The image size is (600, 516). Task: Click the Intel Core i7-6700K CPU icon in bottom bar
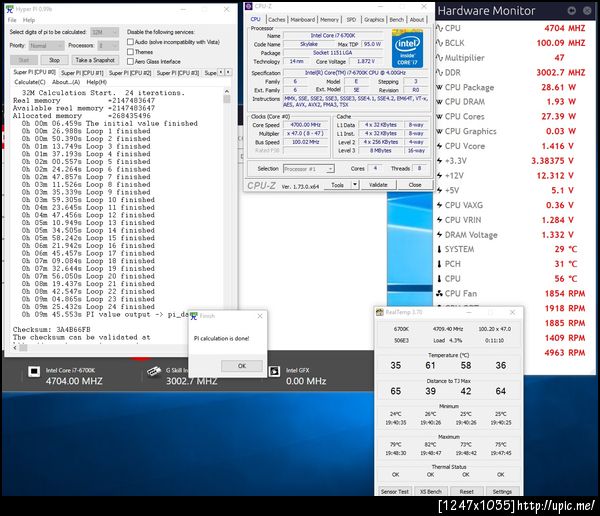click(x=34, y=371)
